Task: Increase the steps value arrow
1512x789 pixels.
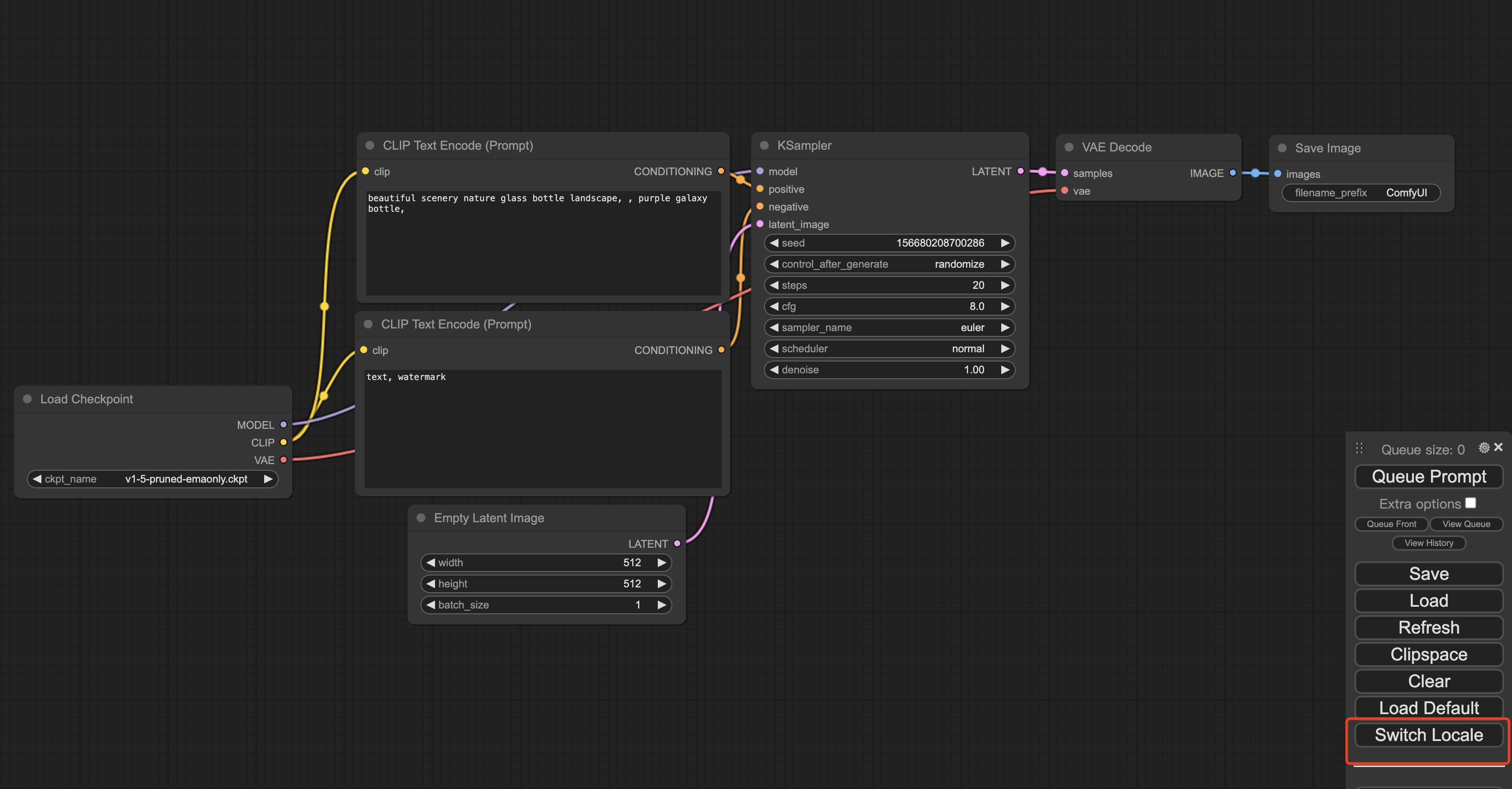Action: click(x=1005, y=285)
